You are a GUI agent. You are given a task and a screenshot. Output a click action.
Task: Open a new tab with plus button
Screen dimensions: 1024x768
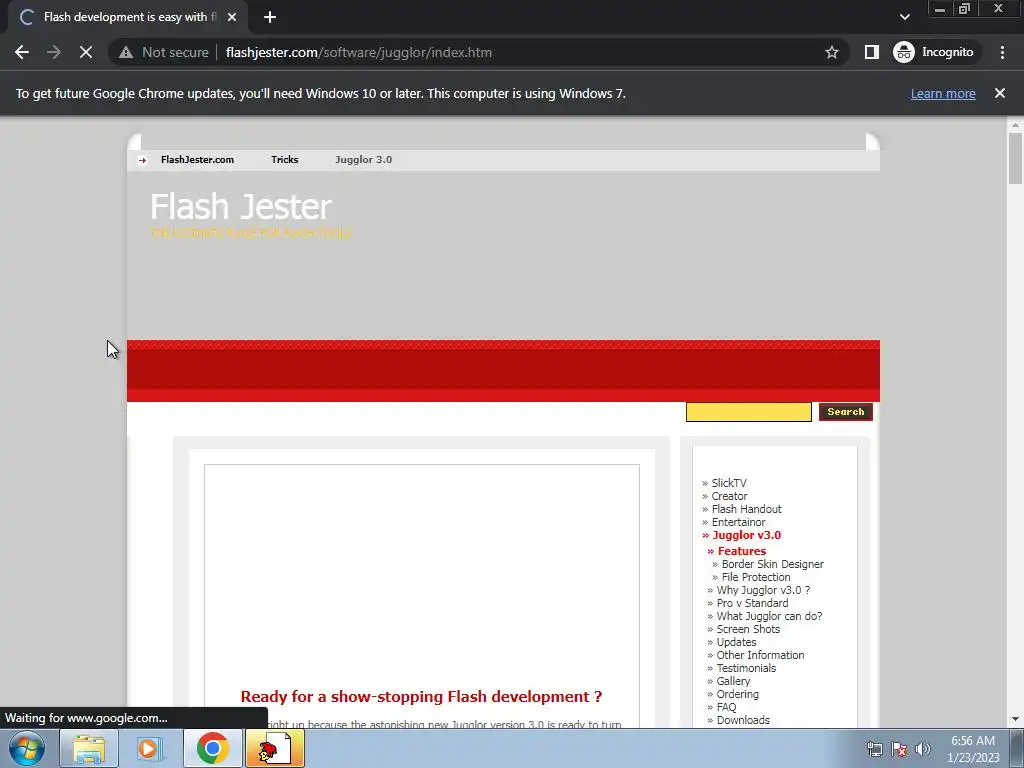point(270,17)
